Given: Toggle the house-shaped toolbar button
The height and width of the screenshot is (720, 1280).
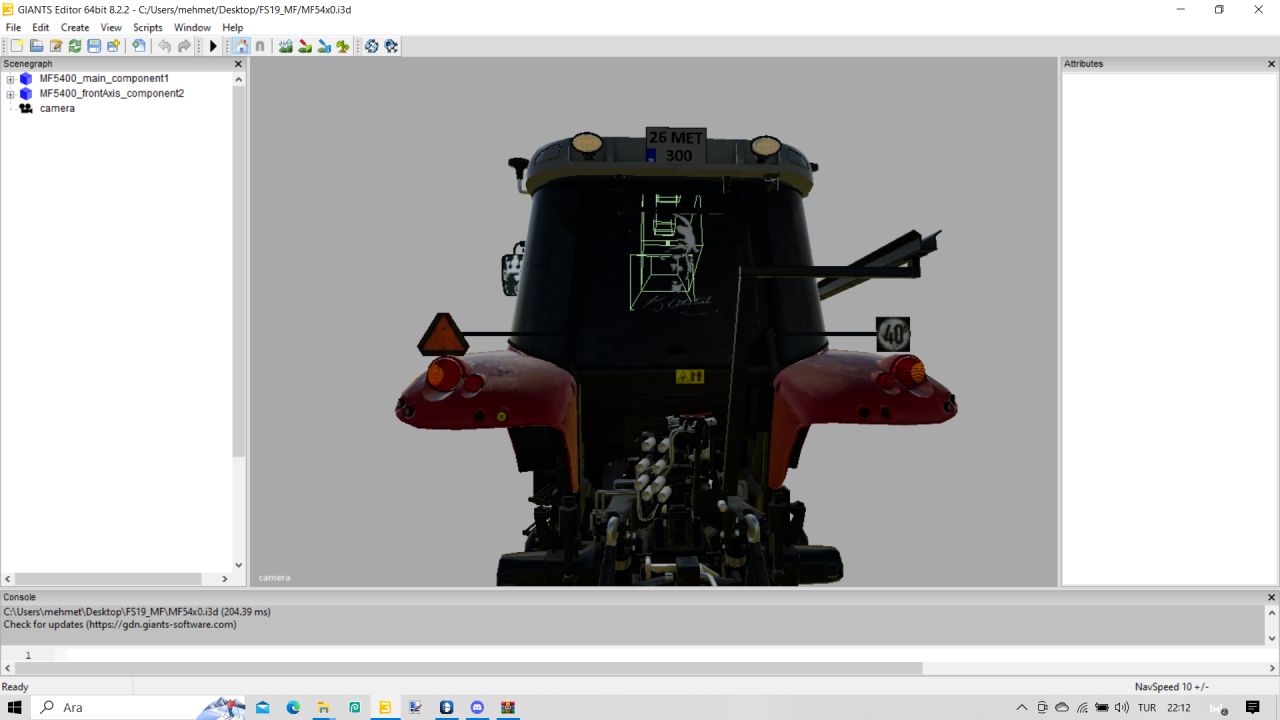Looking at the screenshot, I should coord(241,46).
